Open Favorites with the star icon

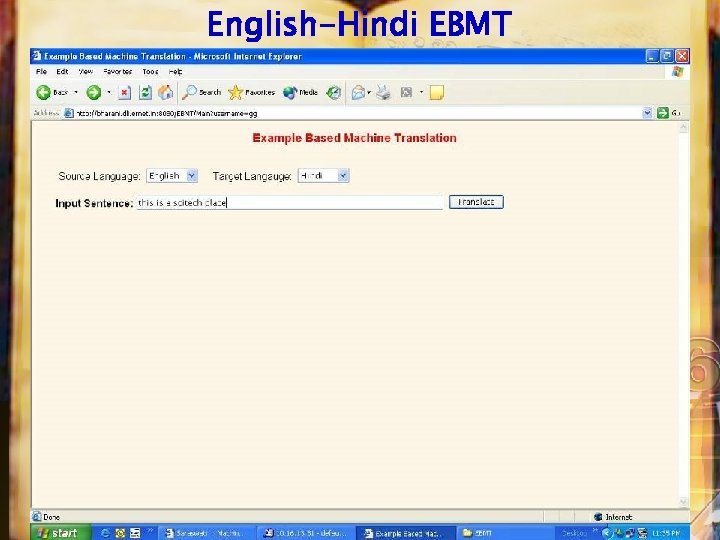click(x=235, y=92)
